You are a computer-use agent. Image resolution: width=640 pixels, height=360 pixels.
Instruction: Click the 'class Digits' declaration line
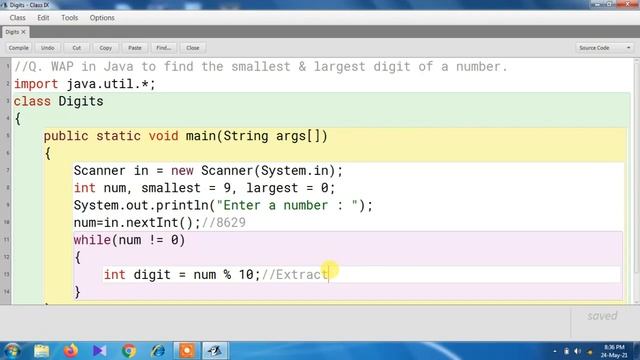coord(58,101)
